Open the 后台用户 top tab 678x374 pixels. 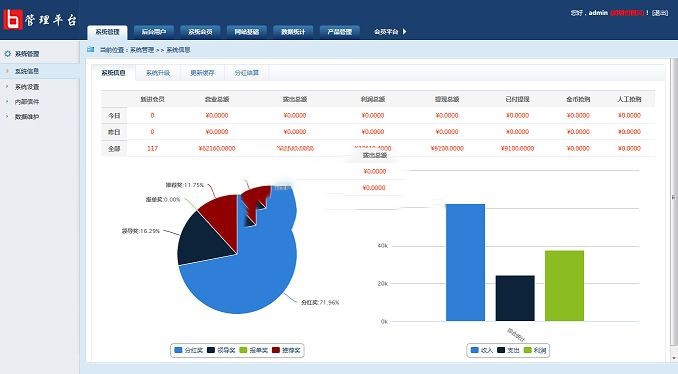[x=154, y=32]
